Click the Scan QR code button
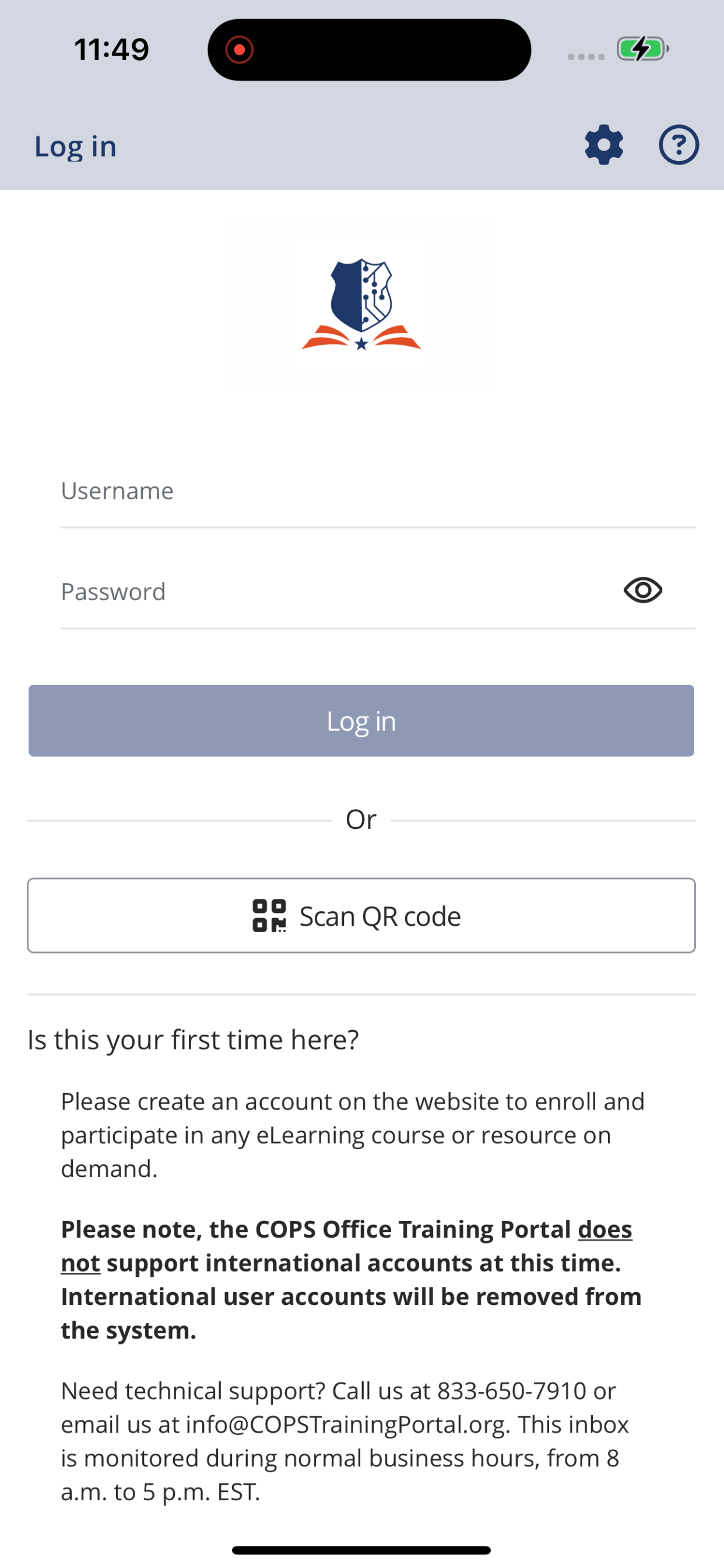This screenshot has height=1568, width=724. click(361, 915)
